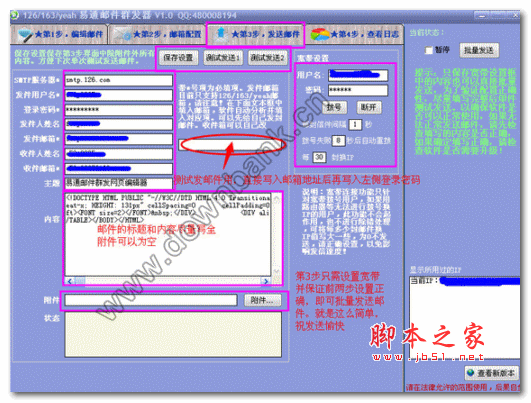Click content box right scroll arrow
The height and width of the screenshot is (403, 531).
pos(266,281)
